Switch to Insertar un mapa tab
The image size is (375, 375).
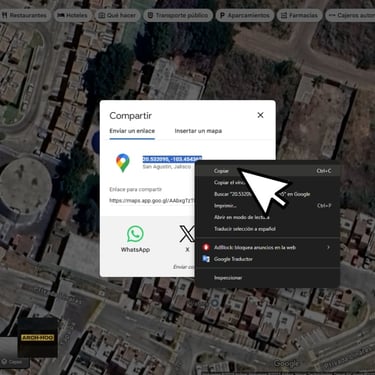[198, 131]
